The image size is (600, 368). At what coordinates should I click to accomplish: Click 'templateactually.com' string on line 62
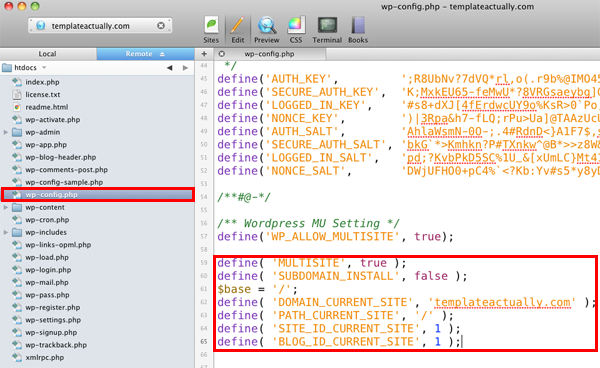point(502,302)
